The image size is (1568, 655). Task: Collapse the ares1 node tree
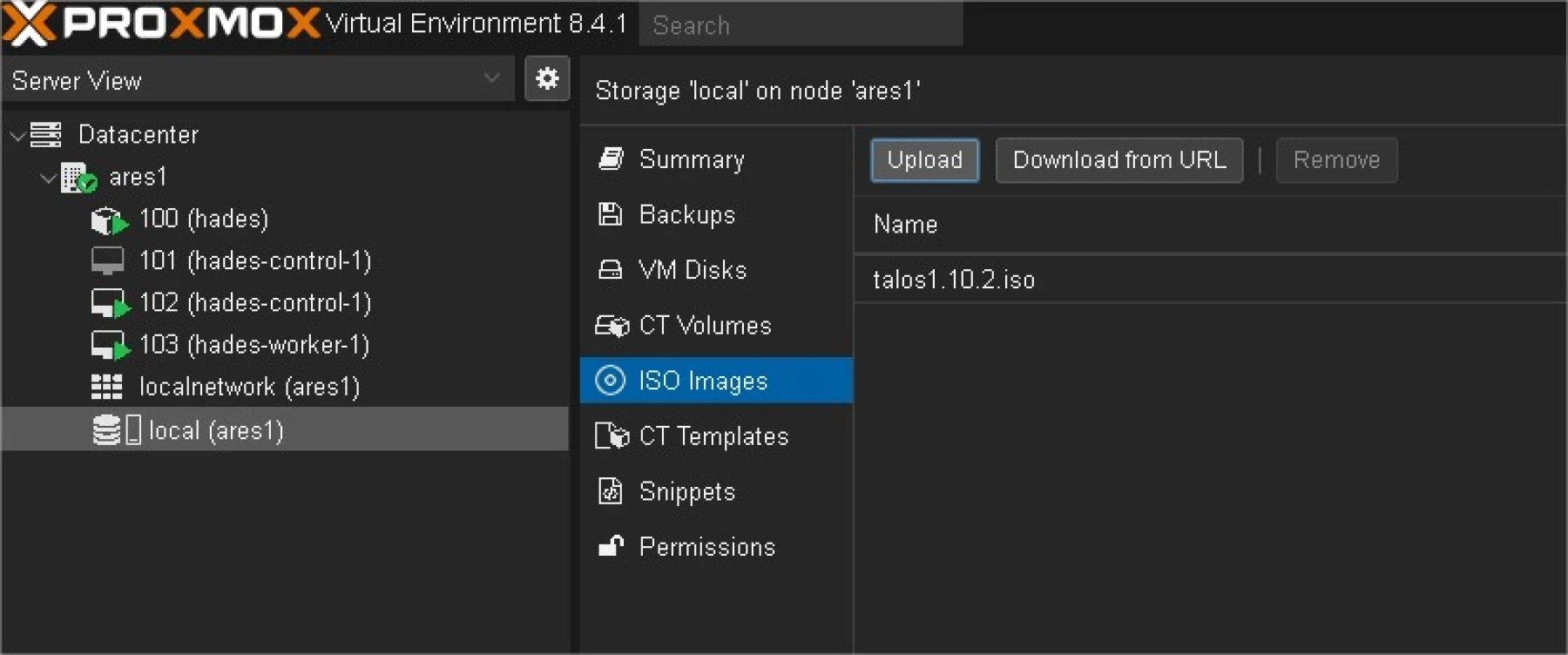pos(48,178)
